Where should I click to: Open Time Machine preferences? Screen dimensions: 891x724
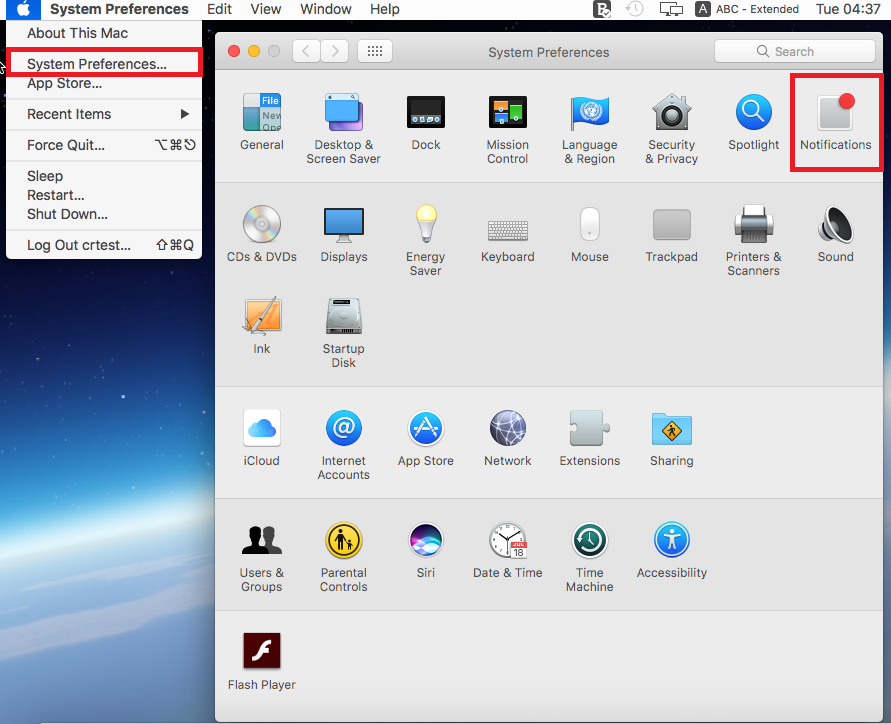tap(589, 557)
